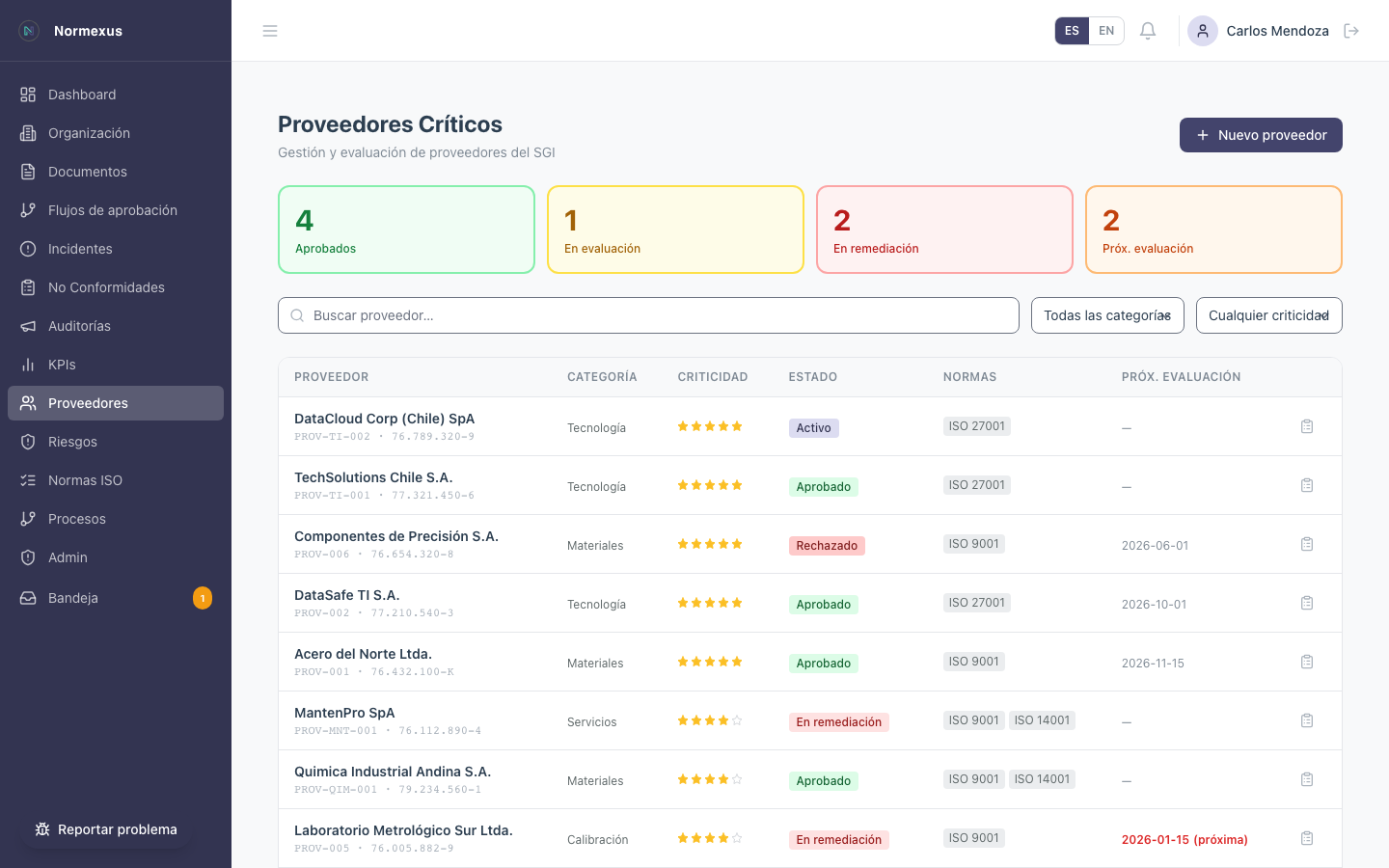Collapse sidebar with the hamburger menu icon

tap(270, 31)
